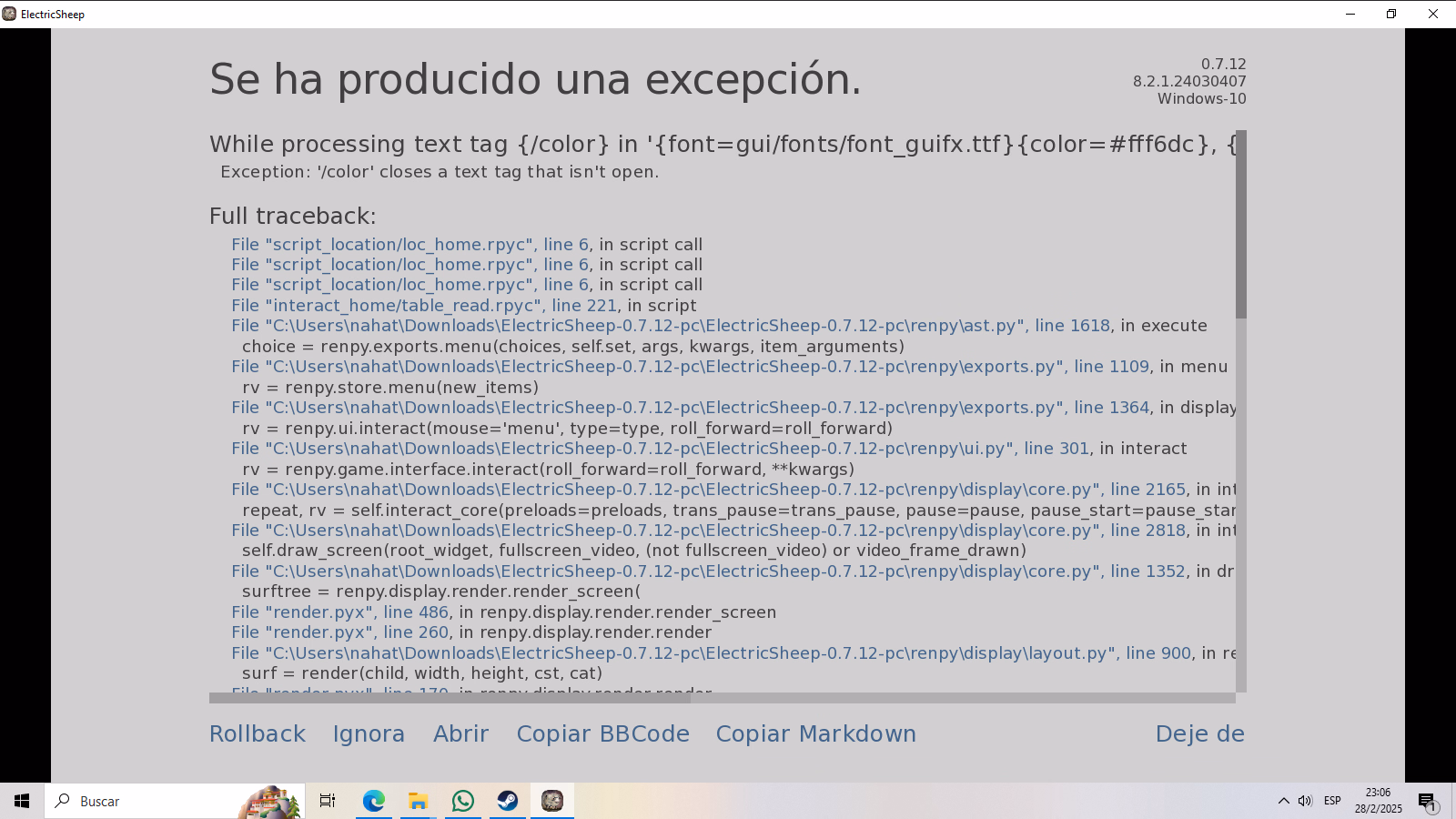
Task: Open link interact_home/table_read.rpyc line 221
Action: point(424,306)
